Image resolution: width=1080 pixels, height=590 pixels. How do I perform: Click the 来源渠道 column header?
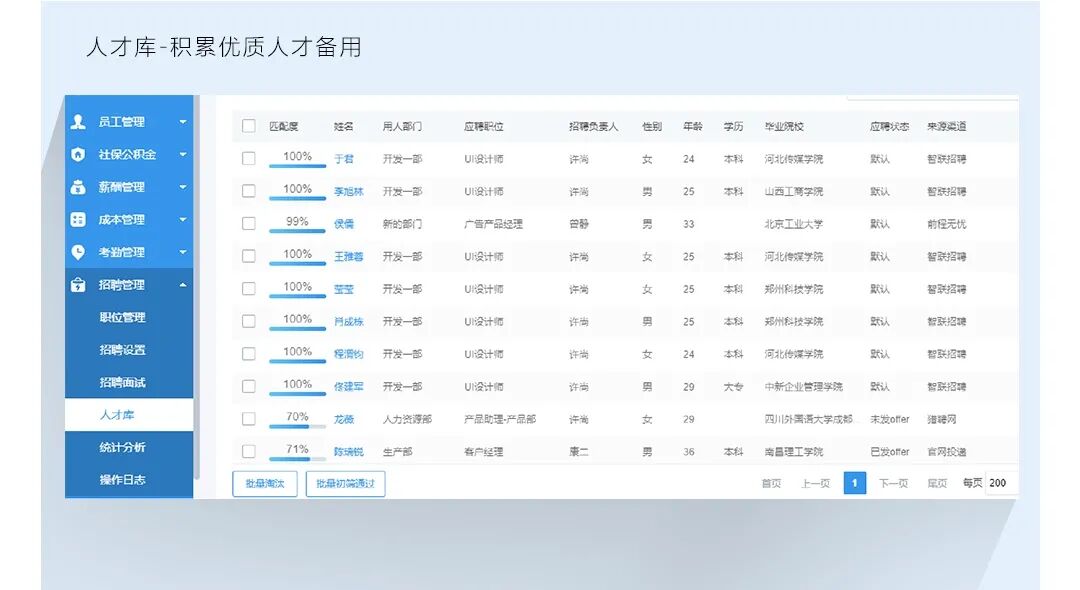click(x=946, y=127)
